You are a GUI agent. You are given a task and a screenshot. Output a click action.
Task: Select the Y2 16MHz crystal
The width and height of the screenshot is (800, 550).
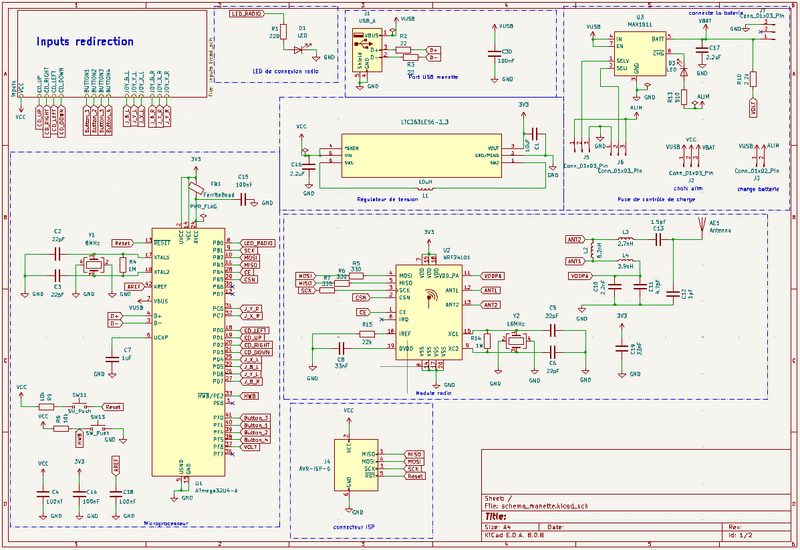(x=516, y=340)
